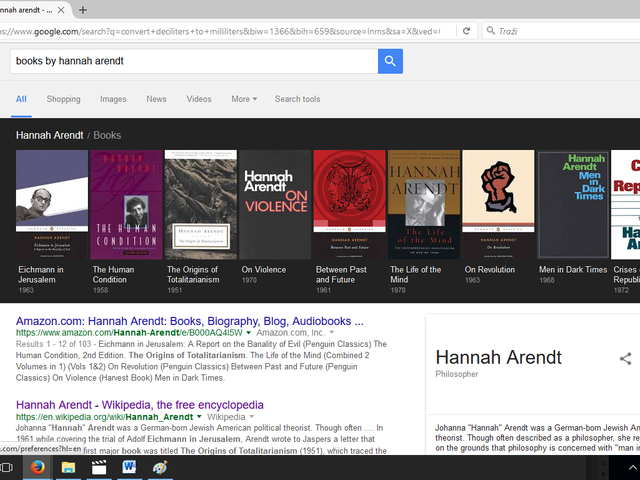640x480 pixels.
Task: Select the Between Past and Future cover
Action: pyautogui.click(x=349, y=204)
